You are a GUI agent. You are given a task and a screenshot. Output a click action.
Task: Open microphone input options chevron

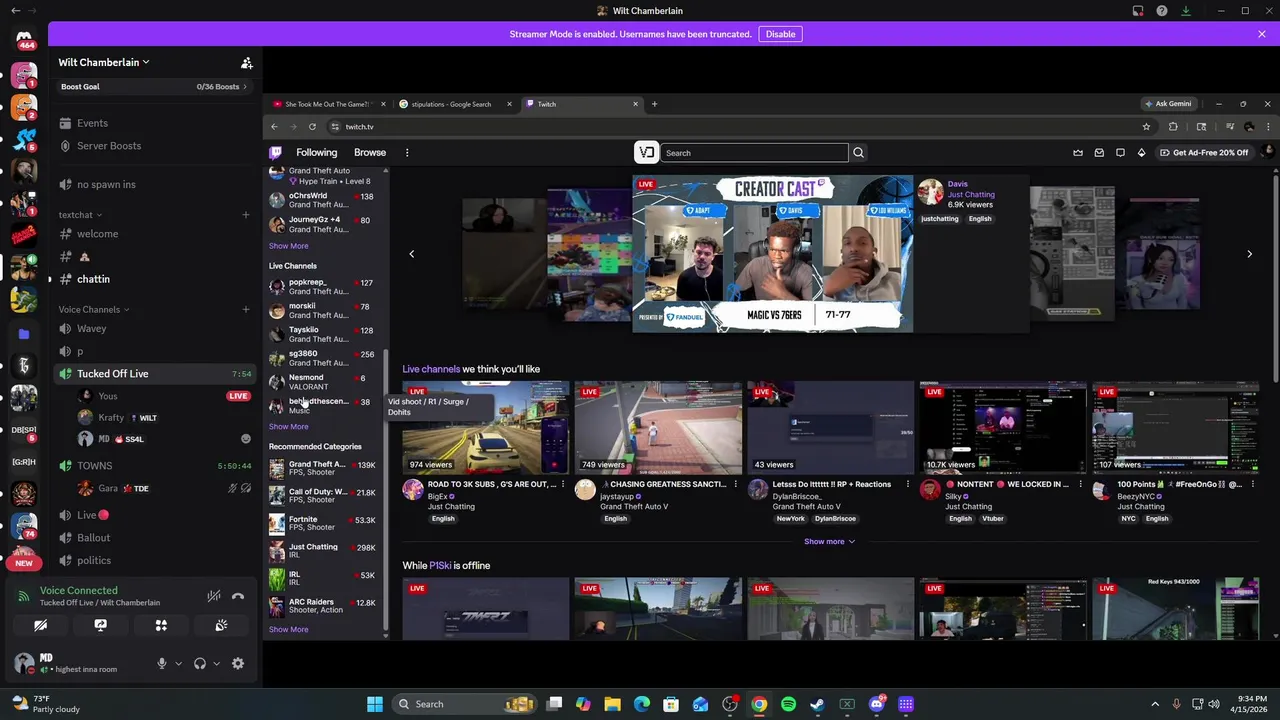[x=178, y=663]
